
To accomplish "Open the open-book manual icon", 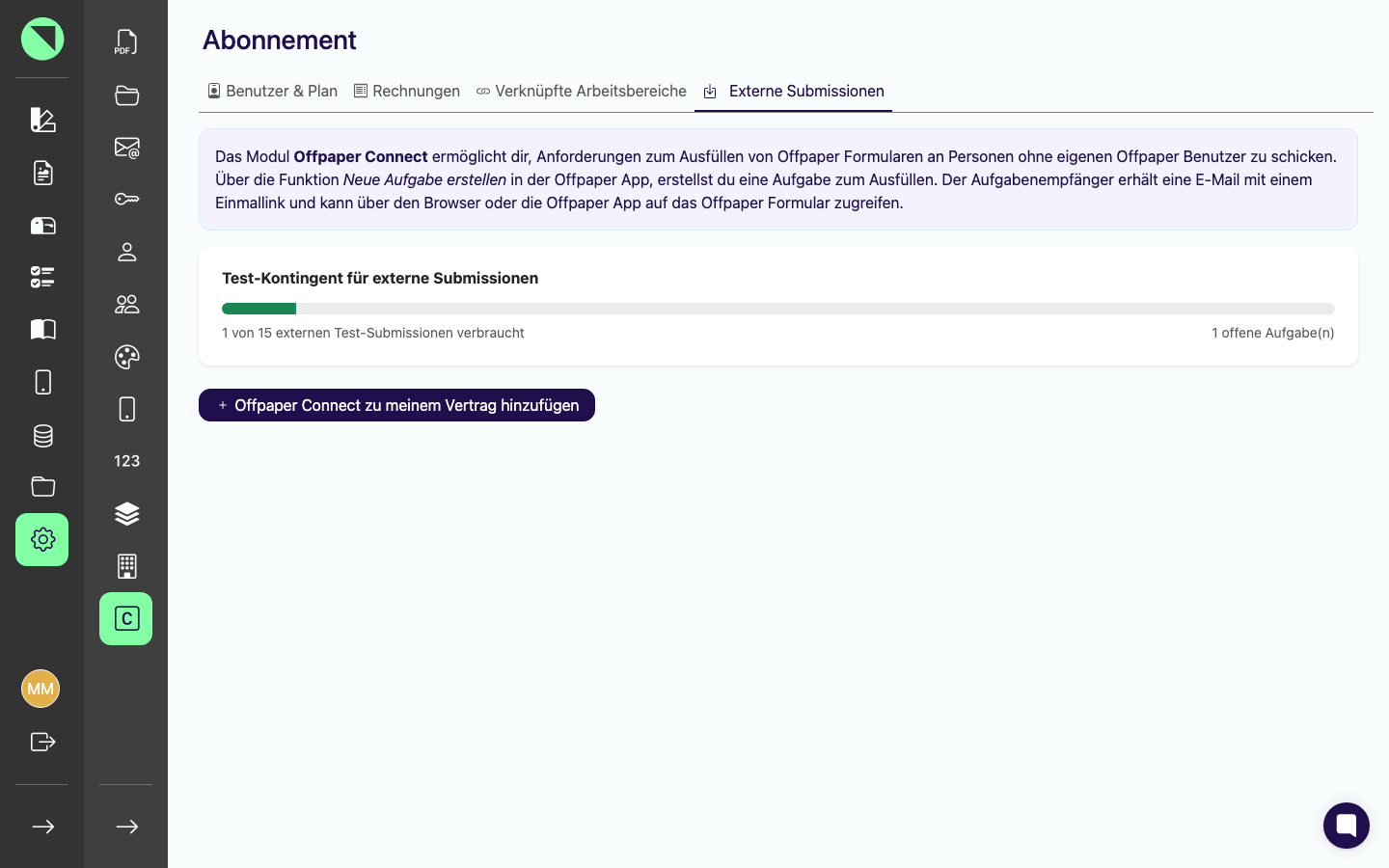I will pos(42,330).
